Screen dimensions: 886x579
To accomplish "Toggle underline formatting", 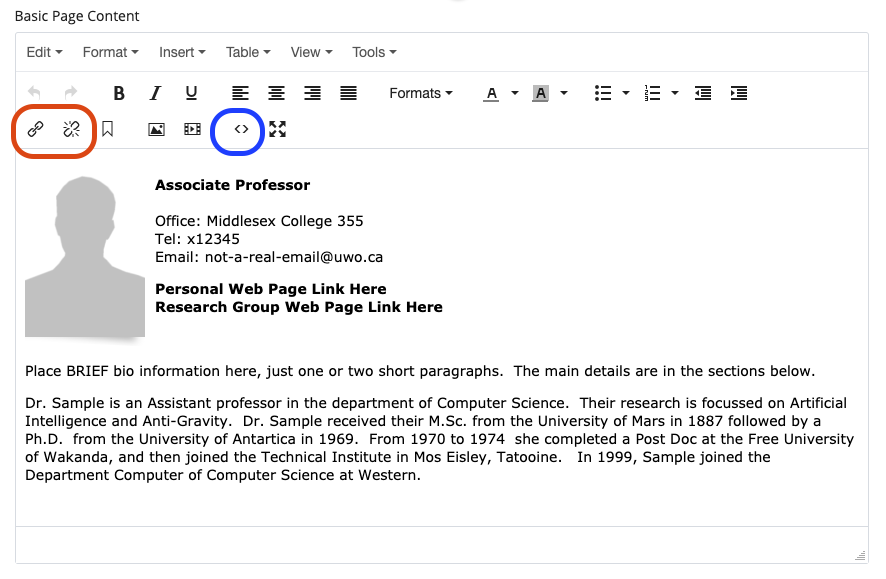I will 191,93.
